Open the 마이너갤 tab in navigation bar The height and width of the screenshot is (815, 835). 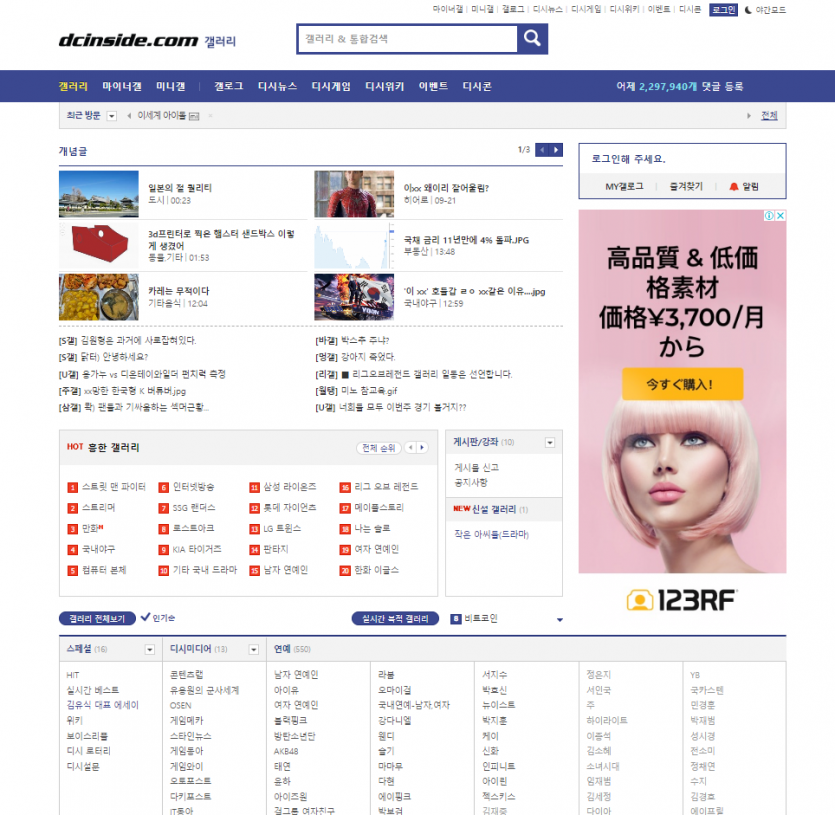pyautogui.click(x=122, y=86)
